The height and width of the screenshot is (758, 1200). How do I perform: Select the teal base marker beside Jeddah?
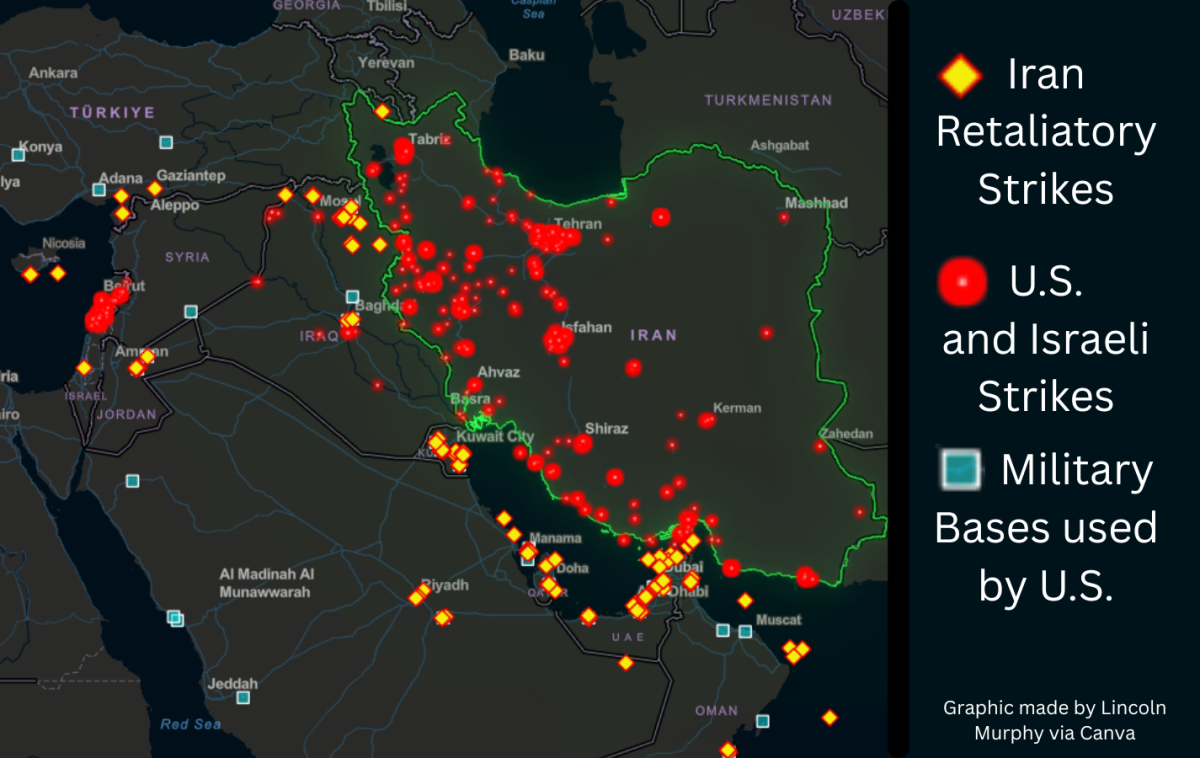(x=243, y=697)
